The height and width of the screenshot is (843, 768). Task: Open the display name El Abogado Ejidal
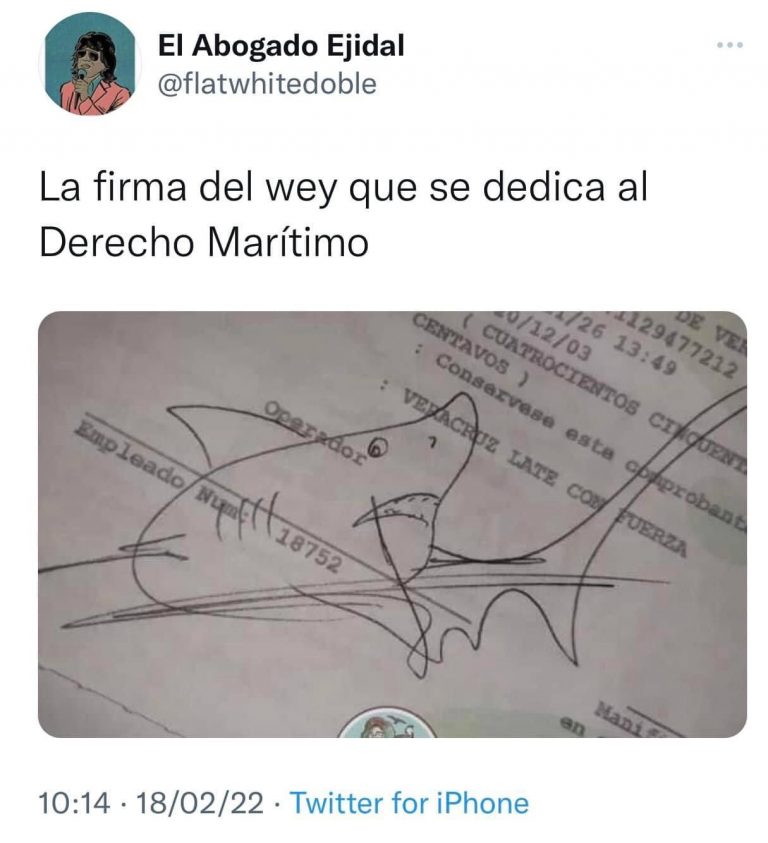tap(281, 45)
